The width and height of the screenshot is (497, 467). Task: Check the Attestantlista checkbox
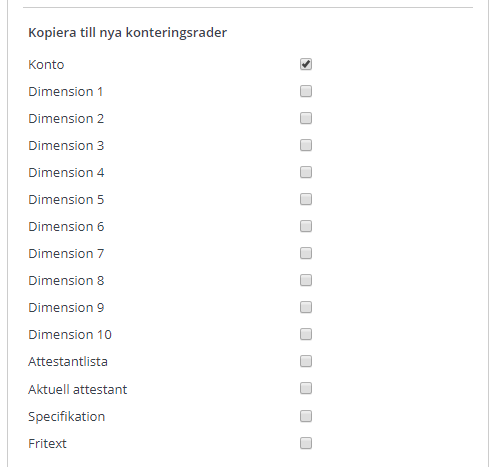306,361
